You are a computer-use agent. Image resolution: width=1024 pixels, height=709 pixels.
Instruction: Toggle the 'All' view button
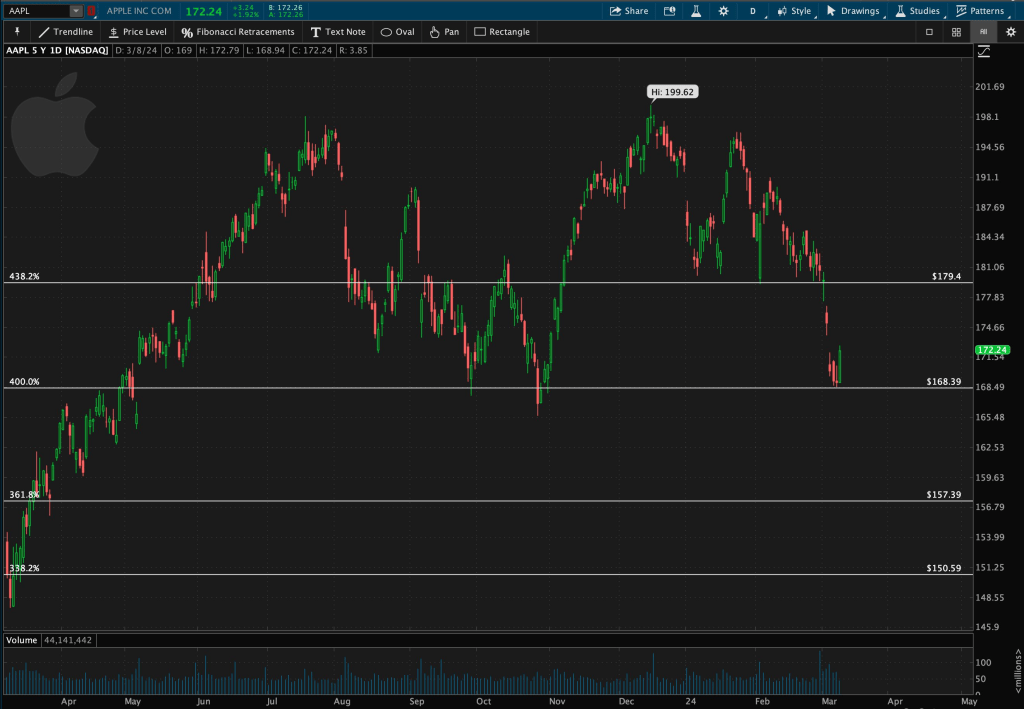[x=984, y=32]
